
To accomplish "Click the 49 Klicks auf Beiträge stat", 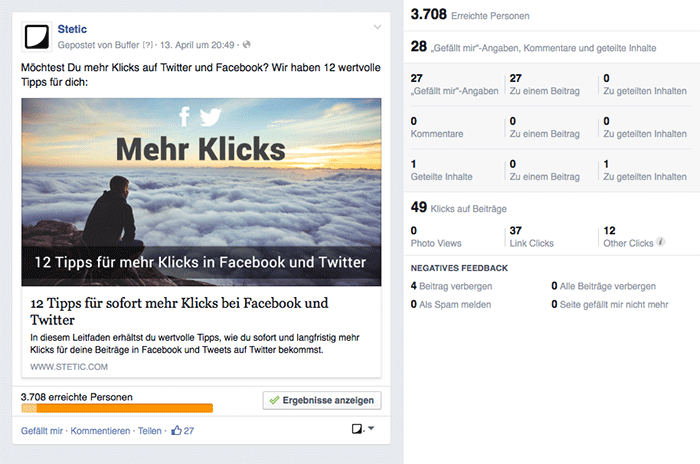I will (x=458, y=207).
